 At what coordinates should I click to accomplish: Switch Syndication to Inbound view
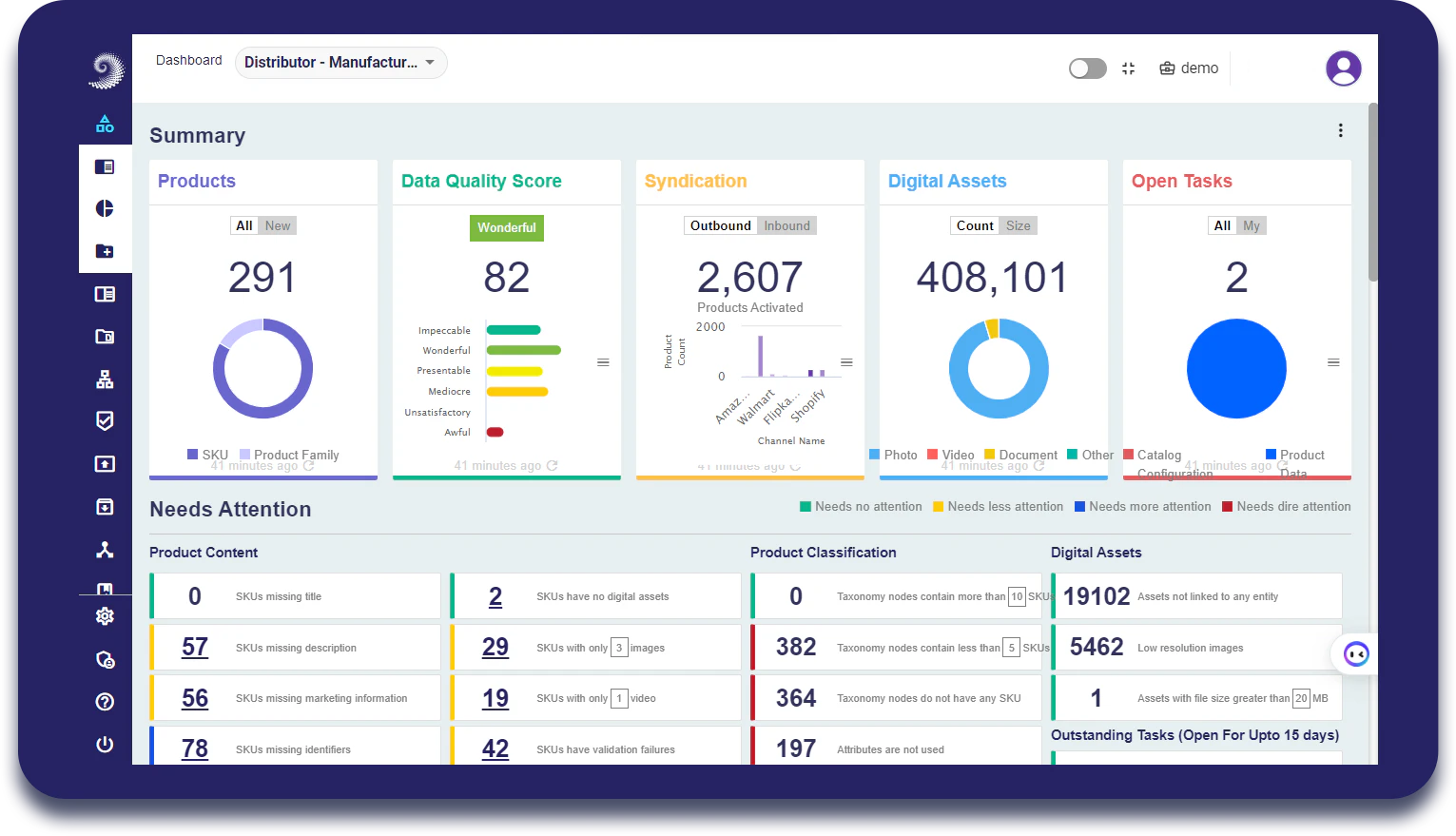pyautogui.click(x=786, y=225)
